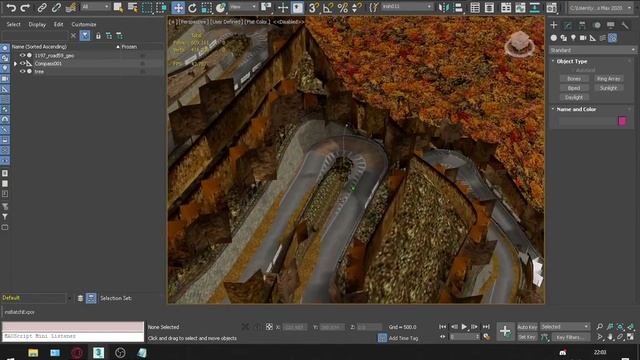This screenshot has width=640, height=360.
Task: Click the Sunlight button
Action: pyautogui.click(x=608, y=88)
